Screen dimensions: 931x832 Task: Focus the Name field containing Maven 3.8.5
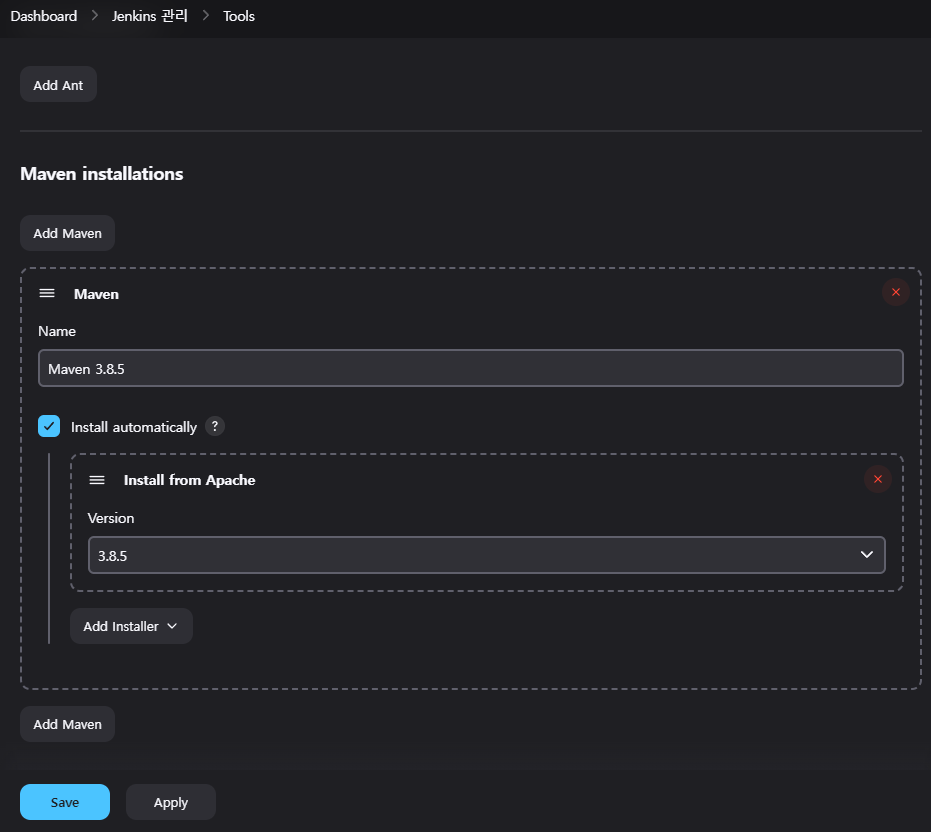471,368
